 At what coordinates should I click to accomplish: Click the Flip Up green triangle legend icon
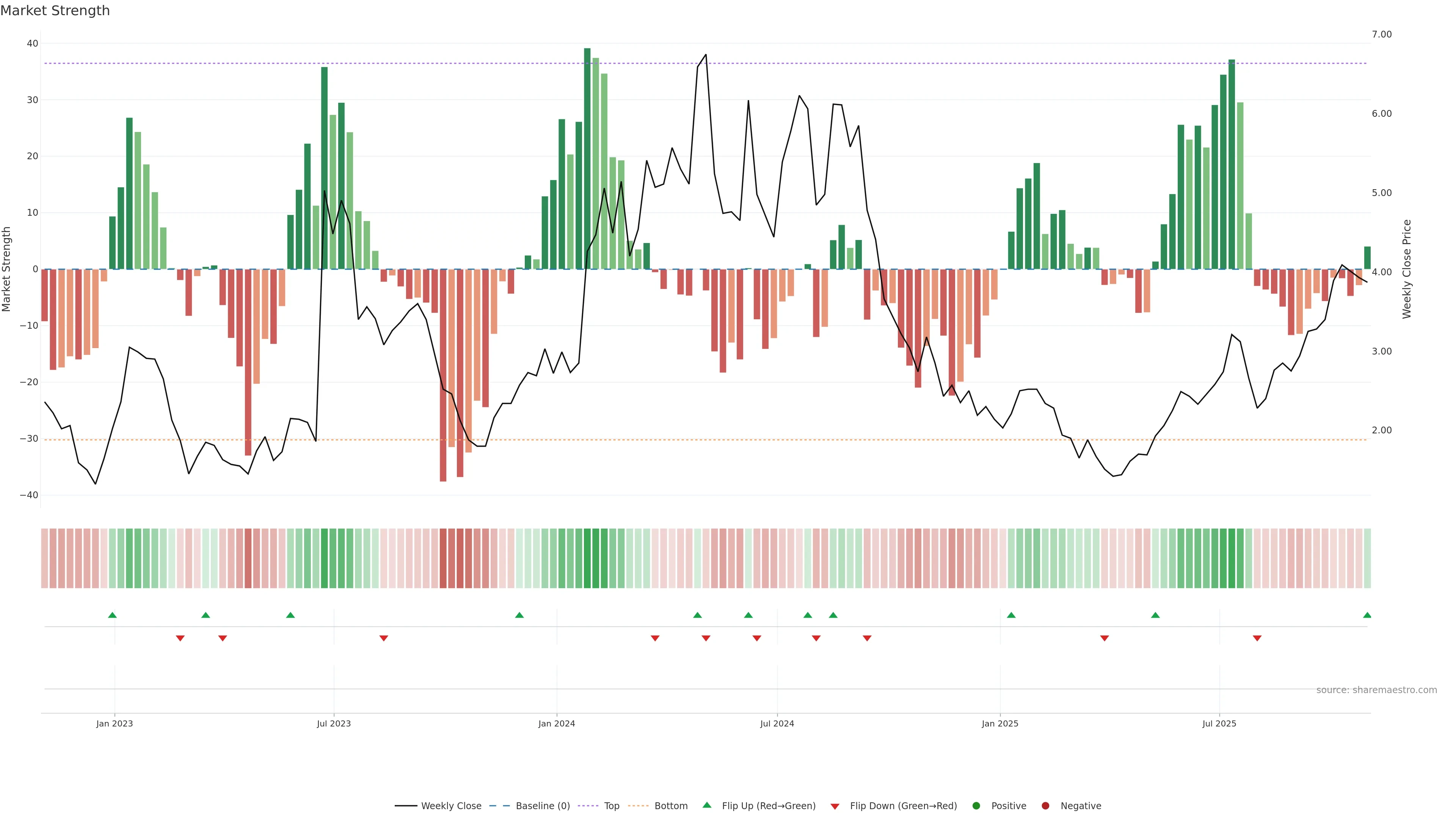pos(706,805)
